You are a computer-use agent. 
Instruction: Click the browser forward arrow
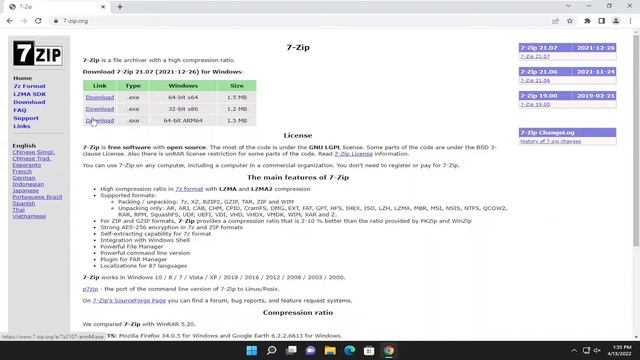(24, 21)
